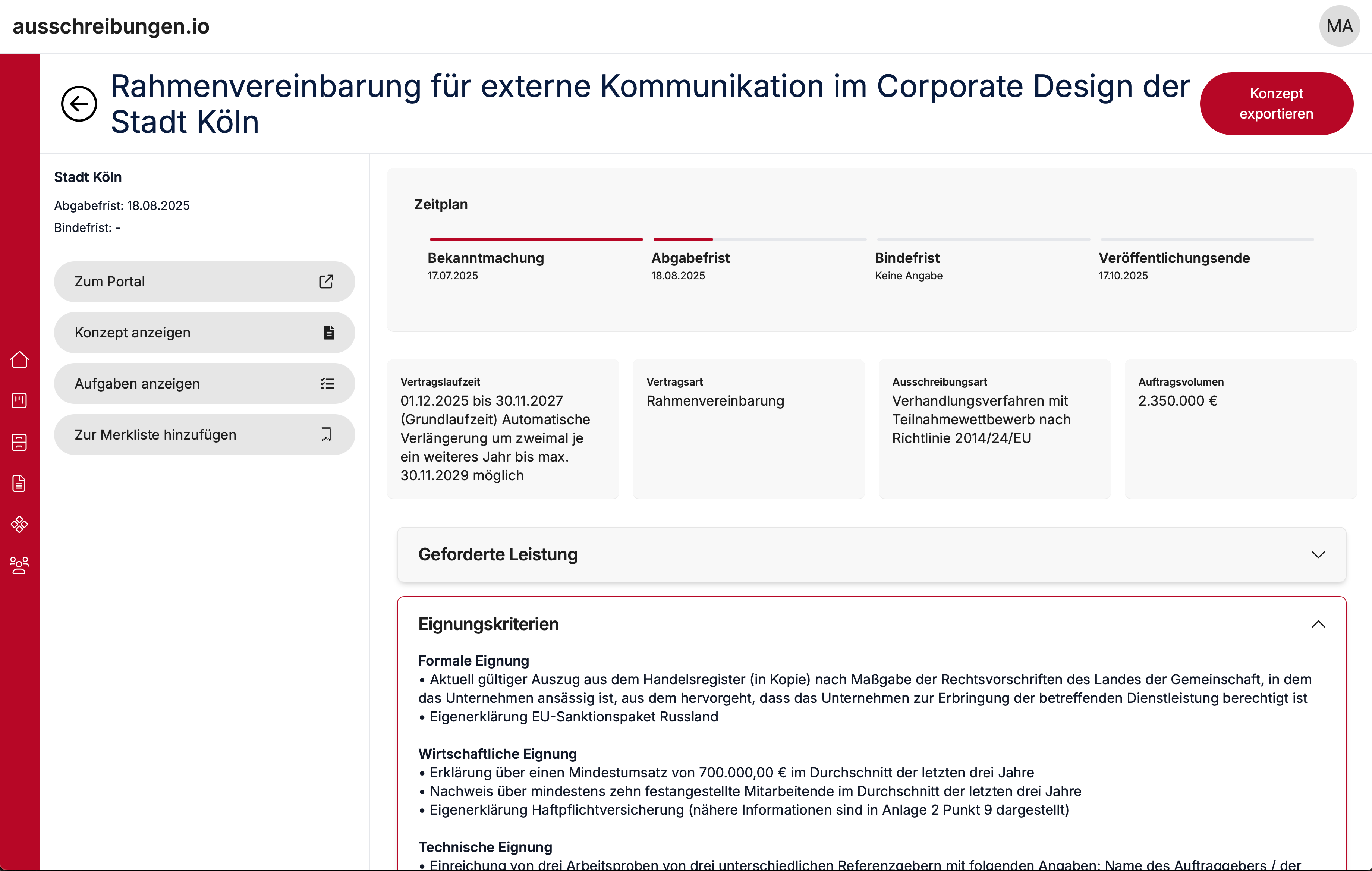The width and height of the screenshot is (1372, 871).
Task: Open the archive drawer sidebar icon
Action: (x=19, y=442)
